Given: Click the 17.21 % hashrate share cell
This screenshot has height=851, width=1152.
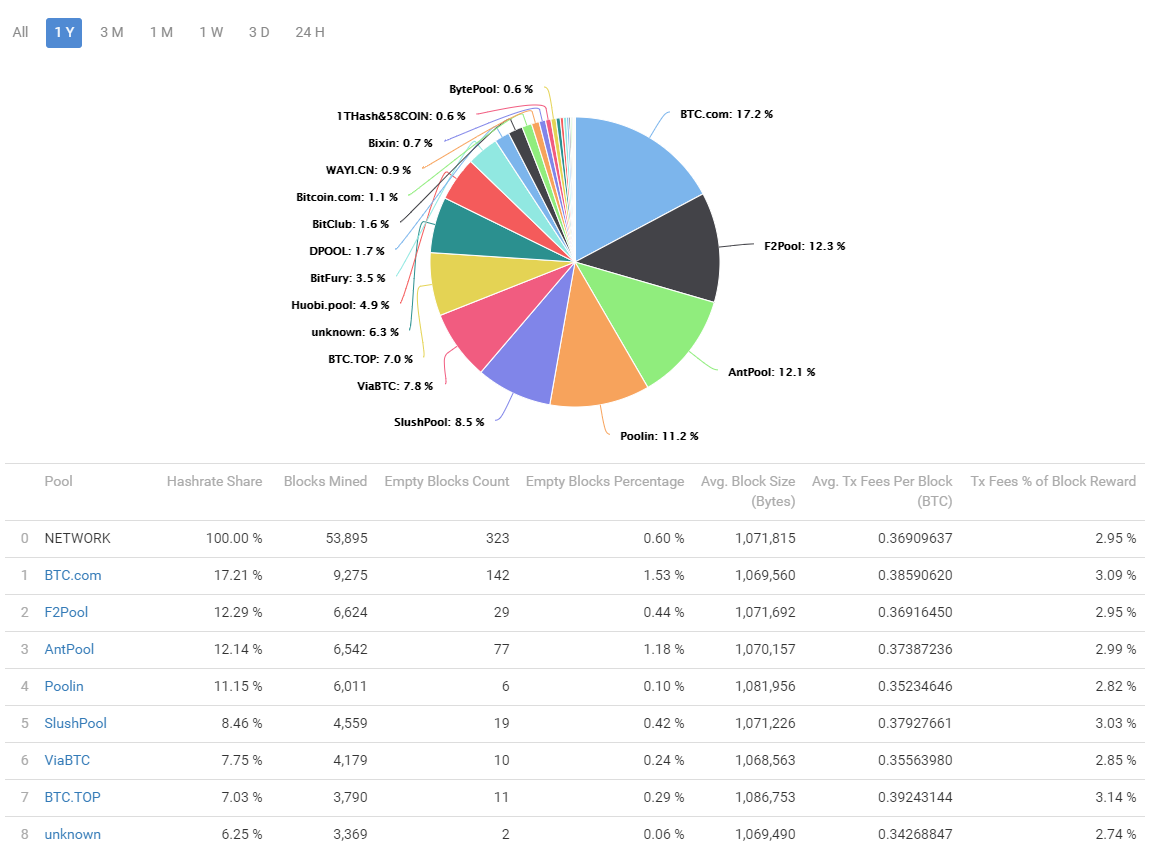Looking at the screenshot, I should coord(238,575).
